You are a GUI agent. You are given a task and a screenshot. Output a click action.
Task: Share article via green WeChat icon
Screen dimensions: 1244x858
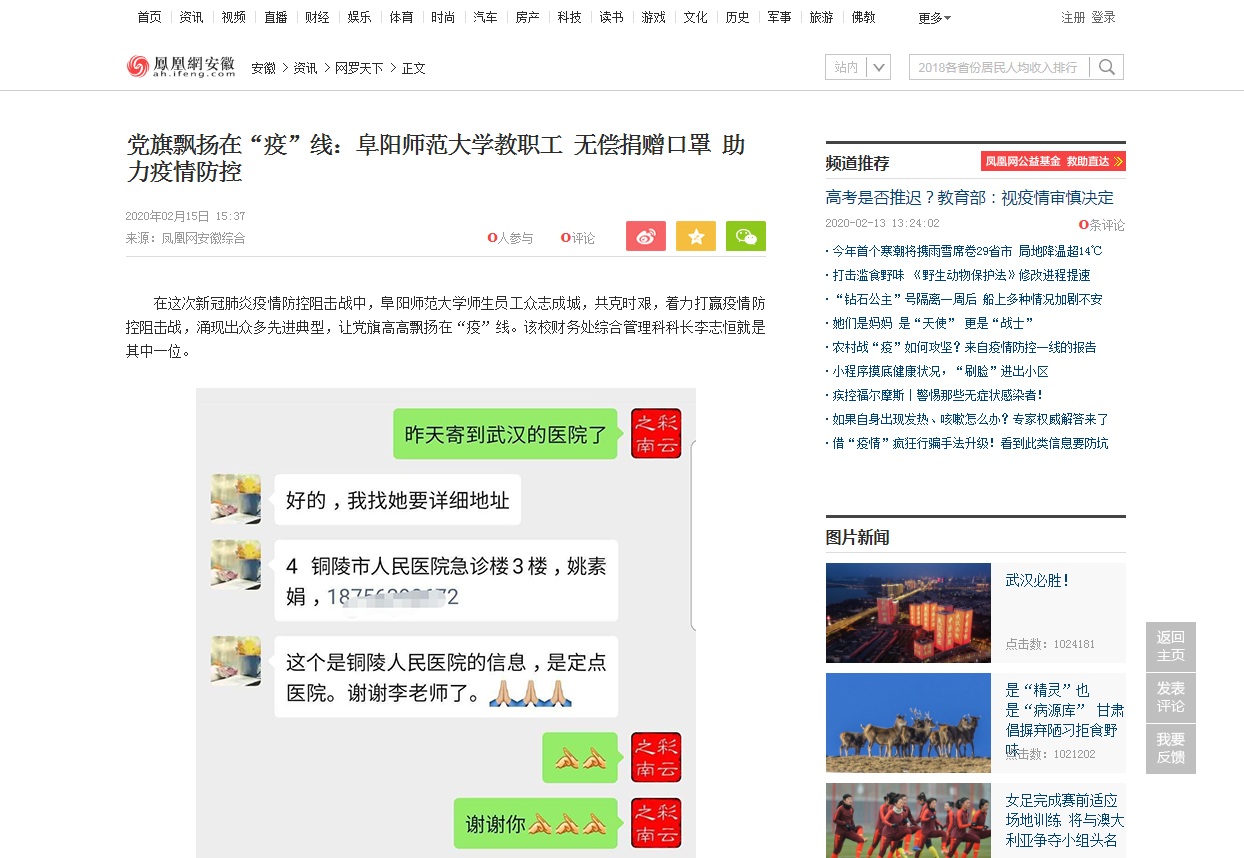[745, 236]
